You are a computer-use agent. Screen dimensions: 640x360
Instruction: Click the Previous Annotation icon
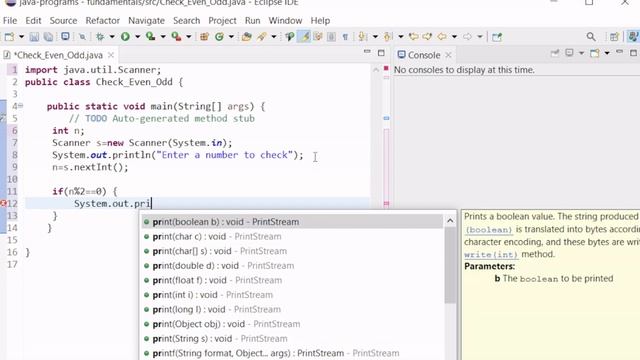[x=388, y=37]
